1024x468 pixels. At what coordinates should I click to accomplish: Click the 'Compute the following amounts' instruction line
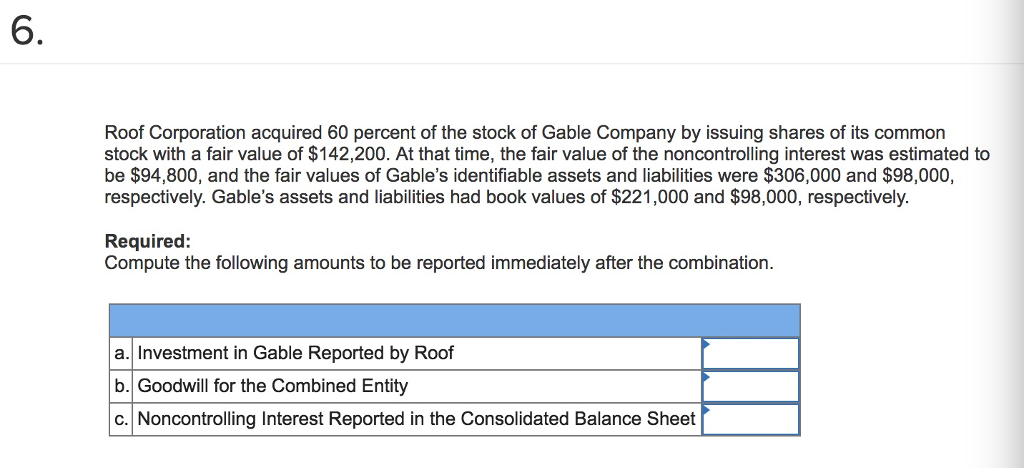(439, 263)
